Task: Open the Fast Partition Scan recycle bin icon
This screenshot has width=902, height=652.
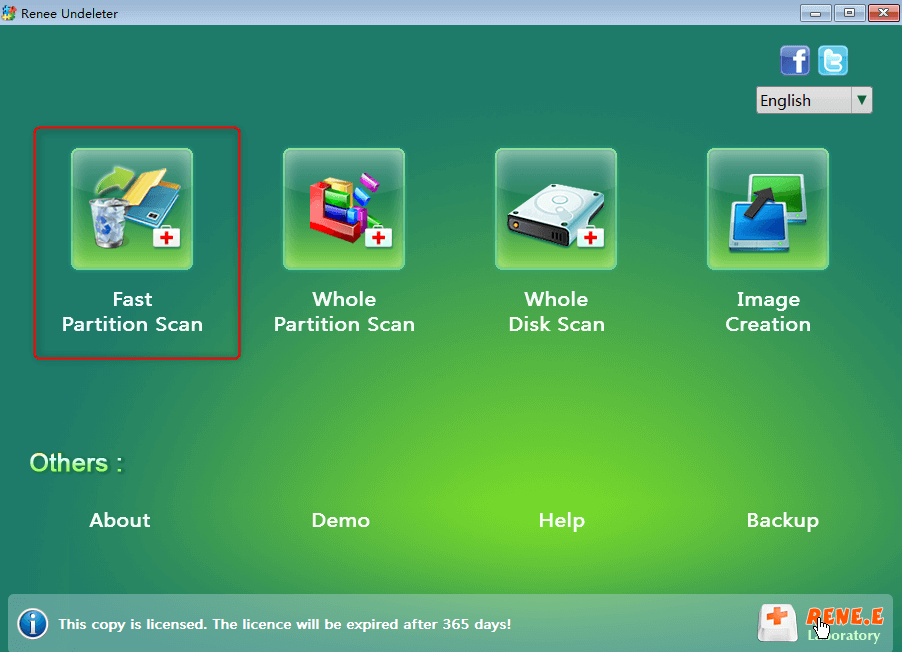Action: pos(132,209)
